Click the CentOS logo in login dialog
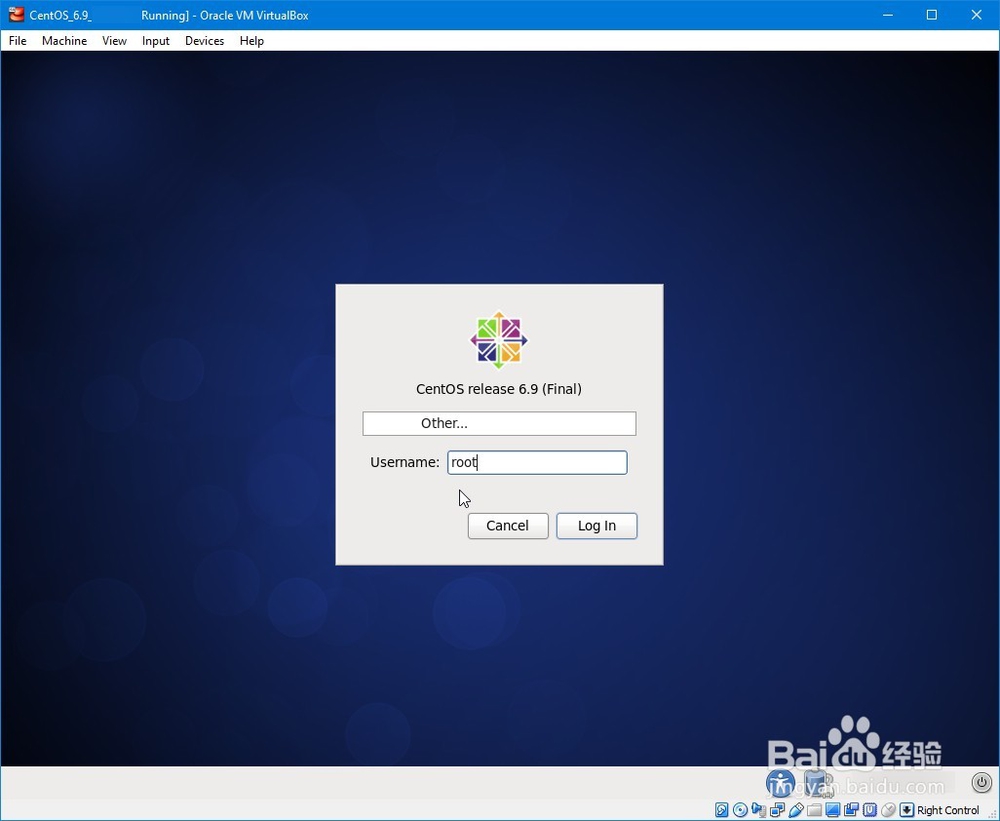 (x=499, y=340)
